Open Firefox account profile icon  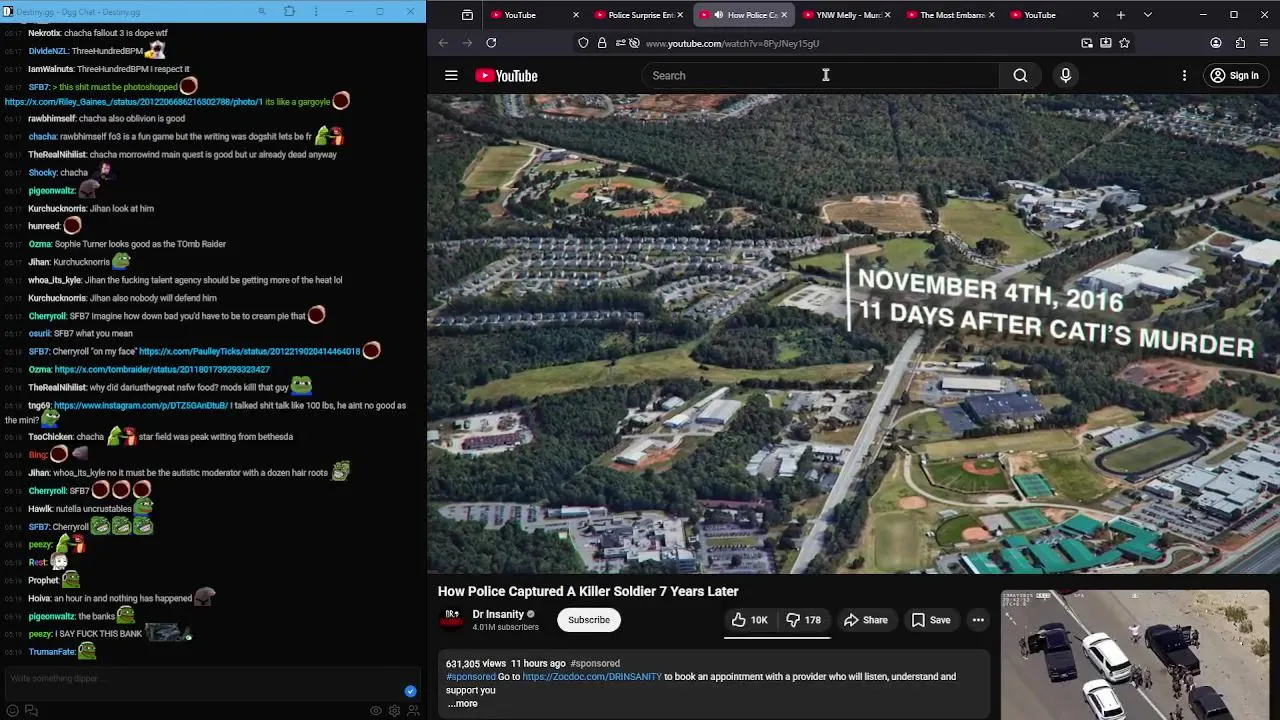pos(1216,43)
